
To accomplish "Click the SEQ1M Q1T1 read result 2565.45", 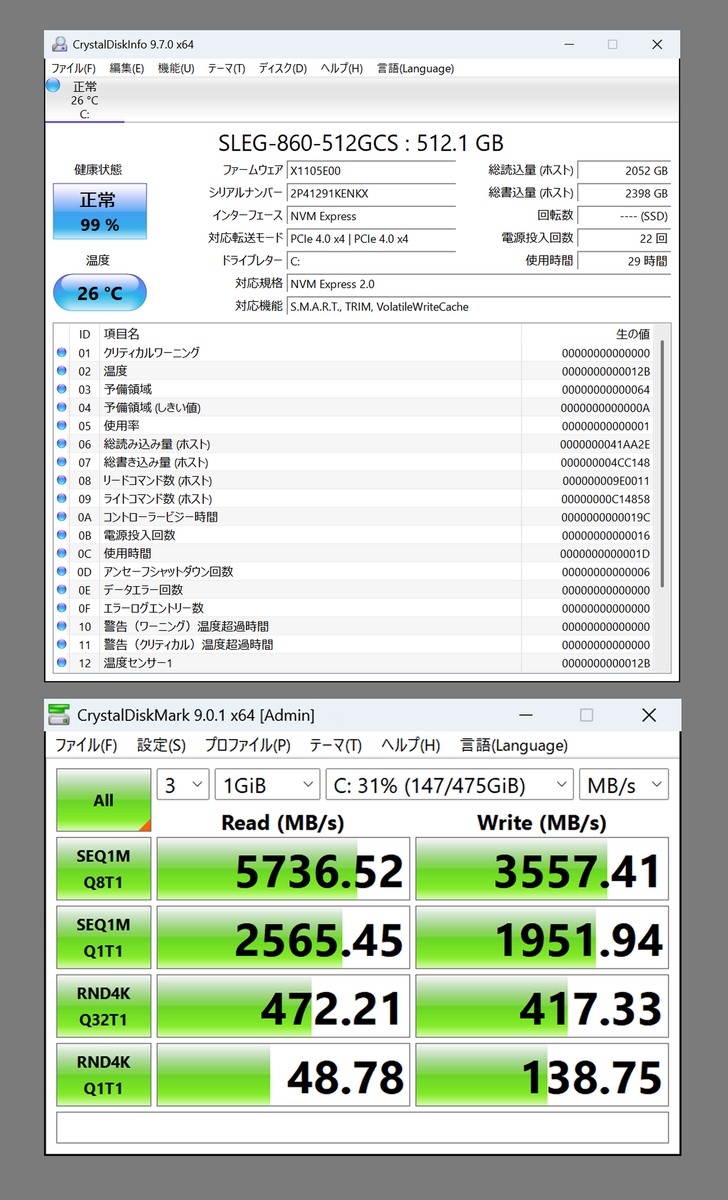I will [283, 939].
